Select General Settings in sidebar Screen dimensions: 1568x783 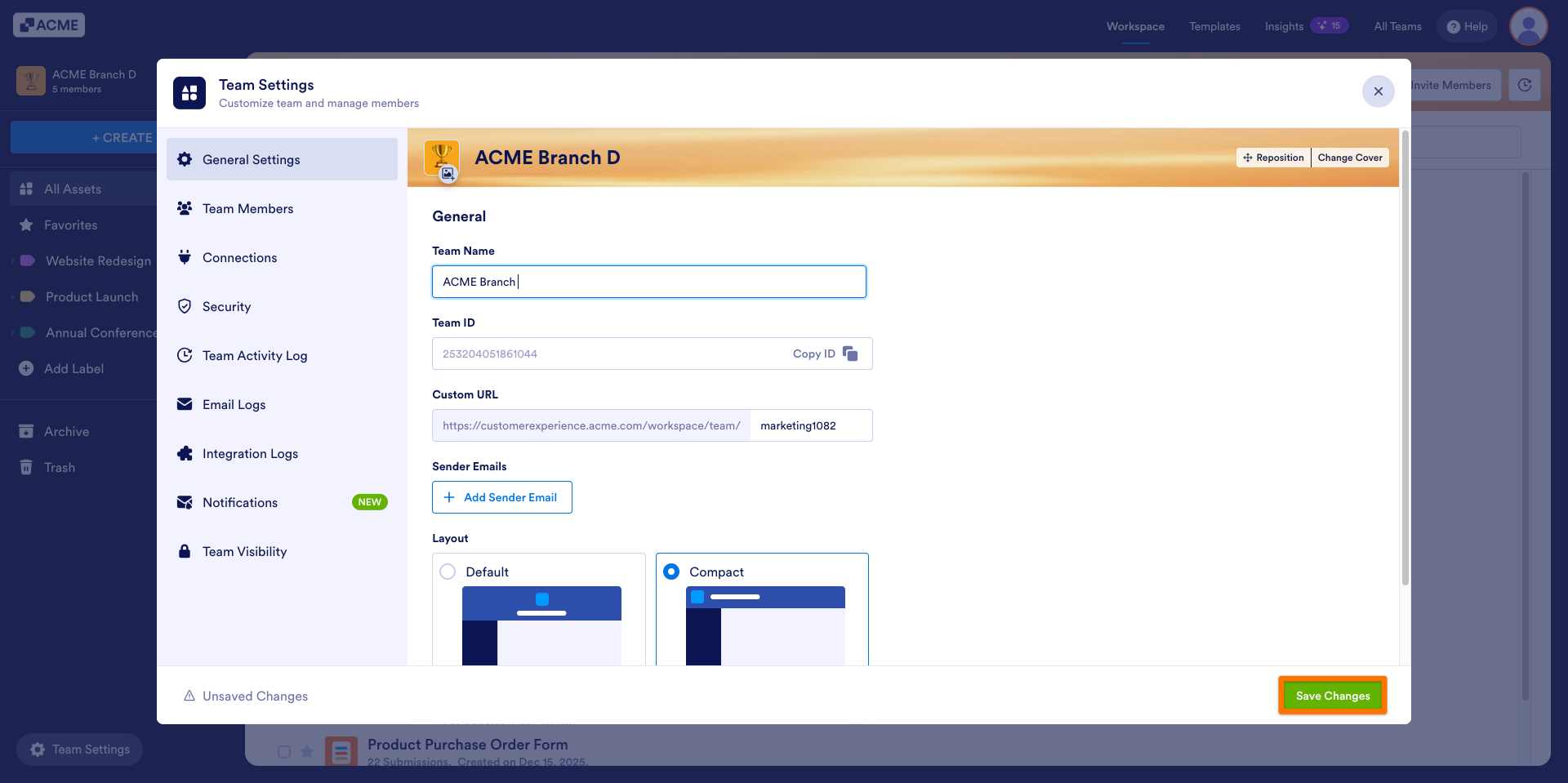tap(282, 159)
